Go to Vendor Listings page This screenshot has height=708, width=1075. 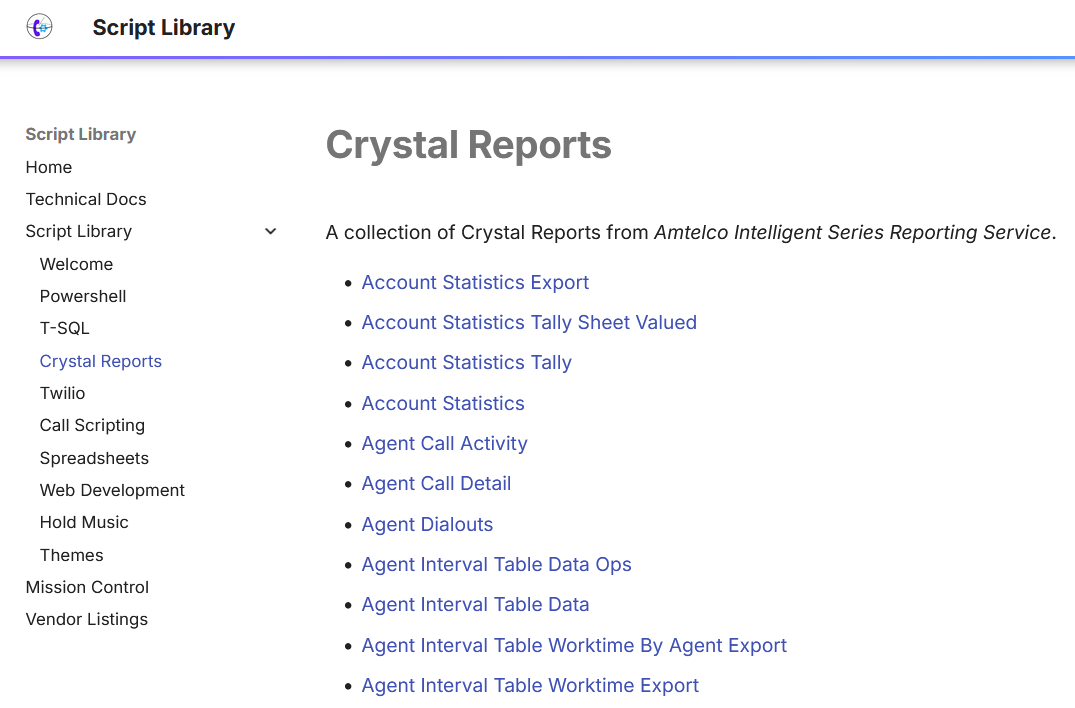point(87,619)
